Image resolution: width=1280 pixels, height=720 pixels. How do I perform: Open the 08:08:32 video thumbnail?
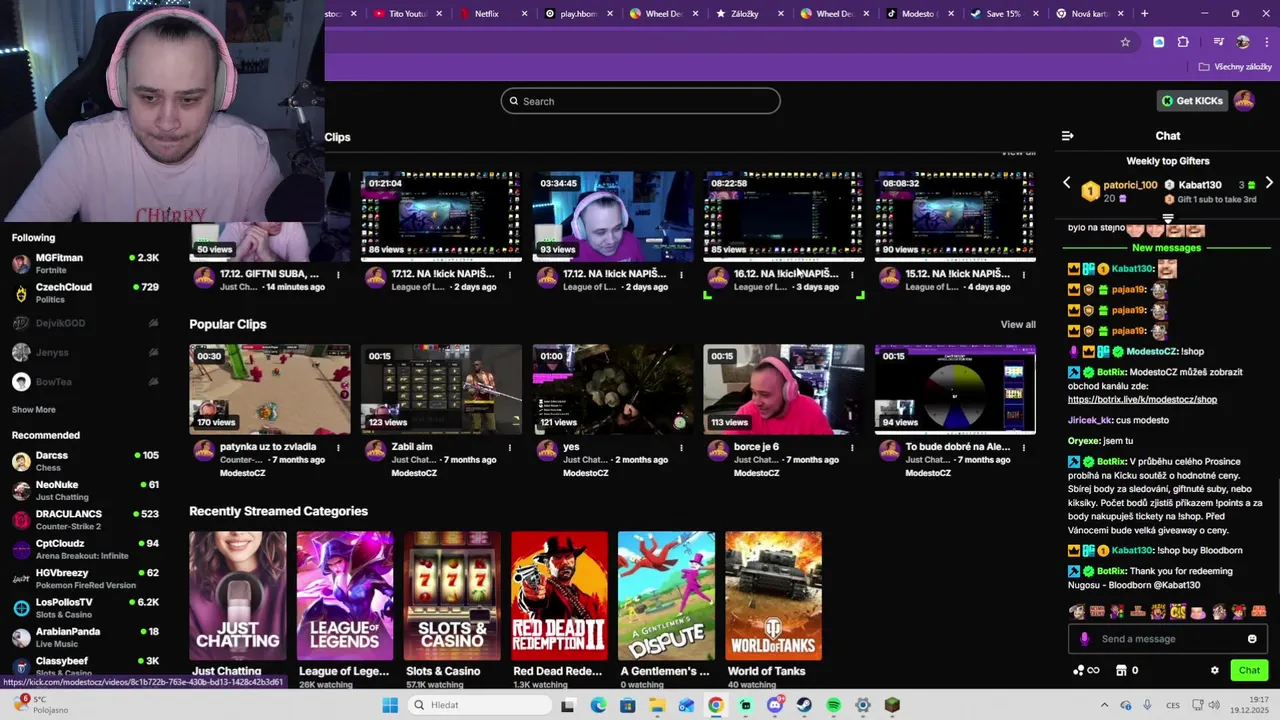955,215
